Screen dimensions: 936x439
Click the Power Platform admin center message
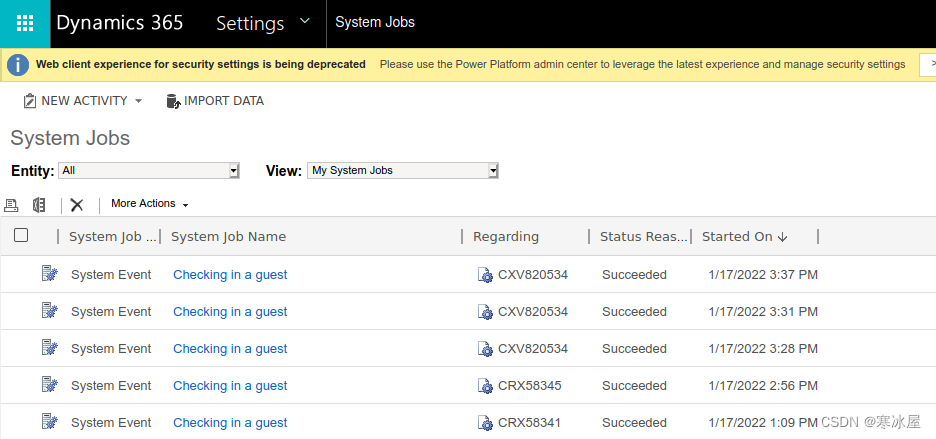point(642,64)
